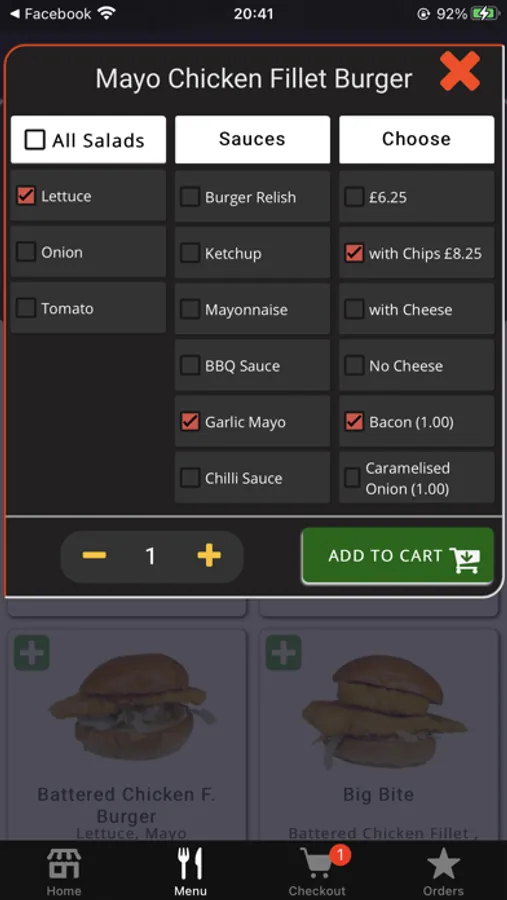The width and height of the screenshot is (507, 900).
Task: Tap the Menu fork and knife icon
Action: coord(190,864)
